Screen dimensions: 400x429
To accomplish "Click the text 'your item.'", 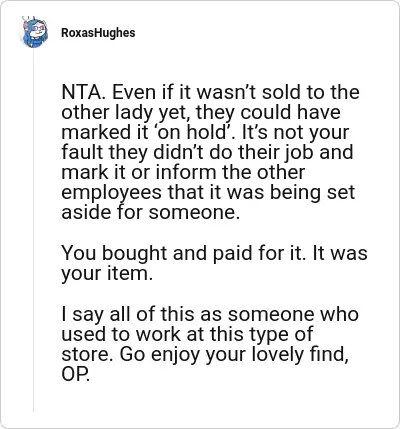I will [107, 273].
